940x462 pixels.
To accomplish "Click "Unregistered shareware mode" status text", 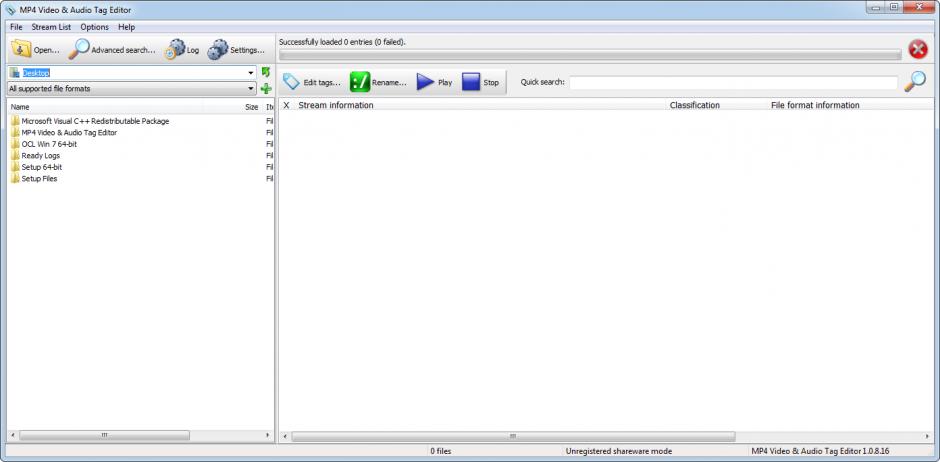I will 619,451.
